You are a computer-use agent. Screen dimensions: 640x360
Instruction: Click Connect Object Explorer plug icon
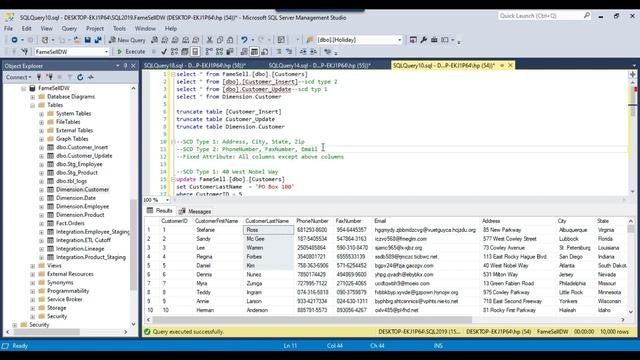point(39,77)
